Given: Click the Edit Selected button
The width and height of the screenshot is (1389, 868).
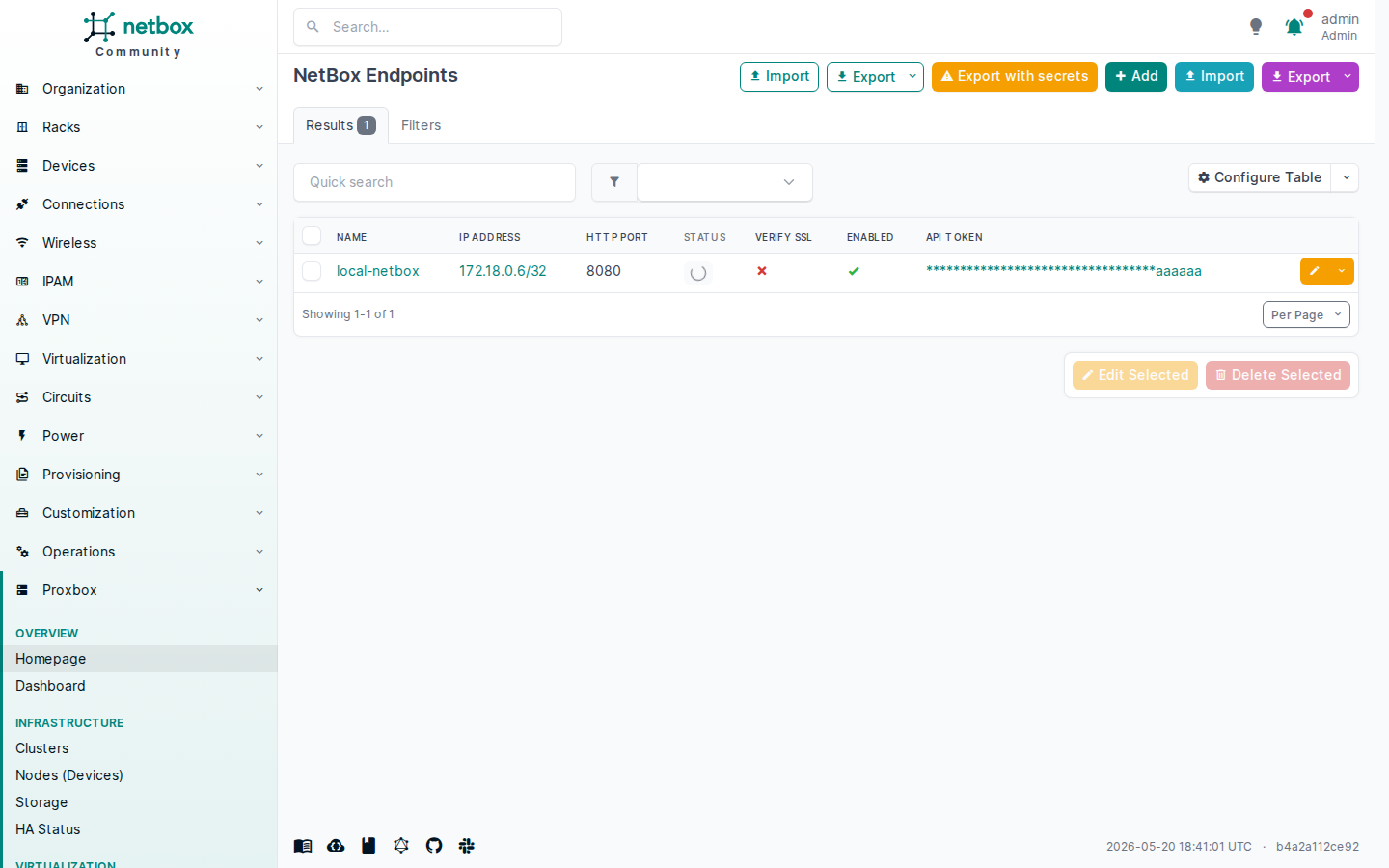Looking at the screenshot, I should 1135,375.
